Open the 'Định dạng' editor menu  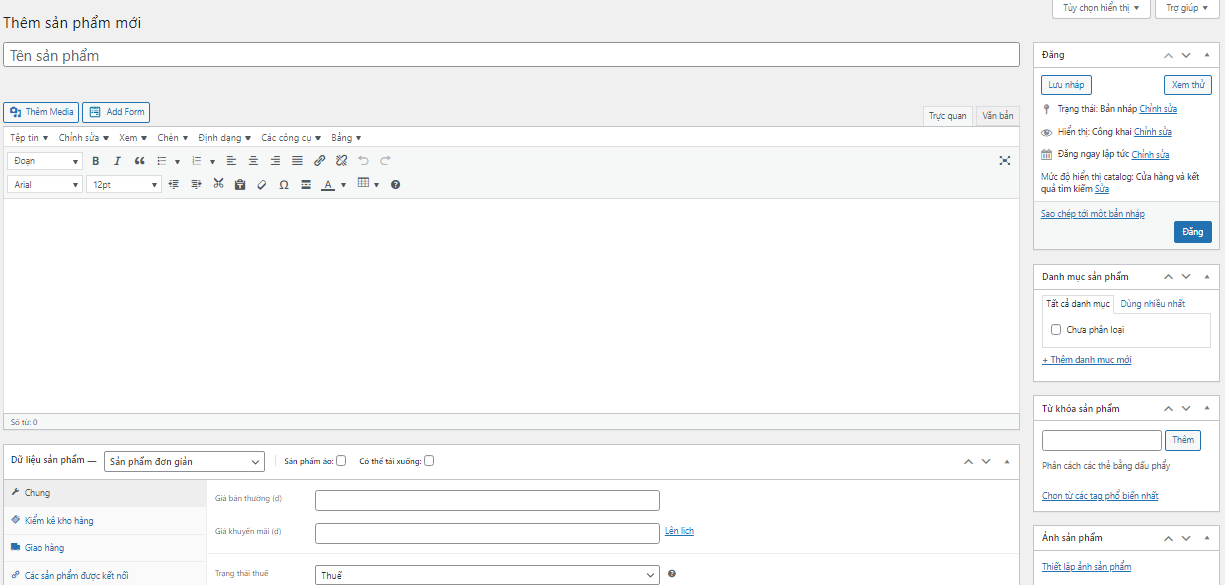[224, 138]
